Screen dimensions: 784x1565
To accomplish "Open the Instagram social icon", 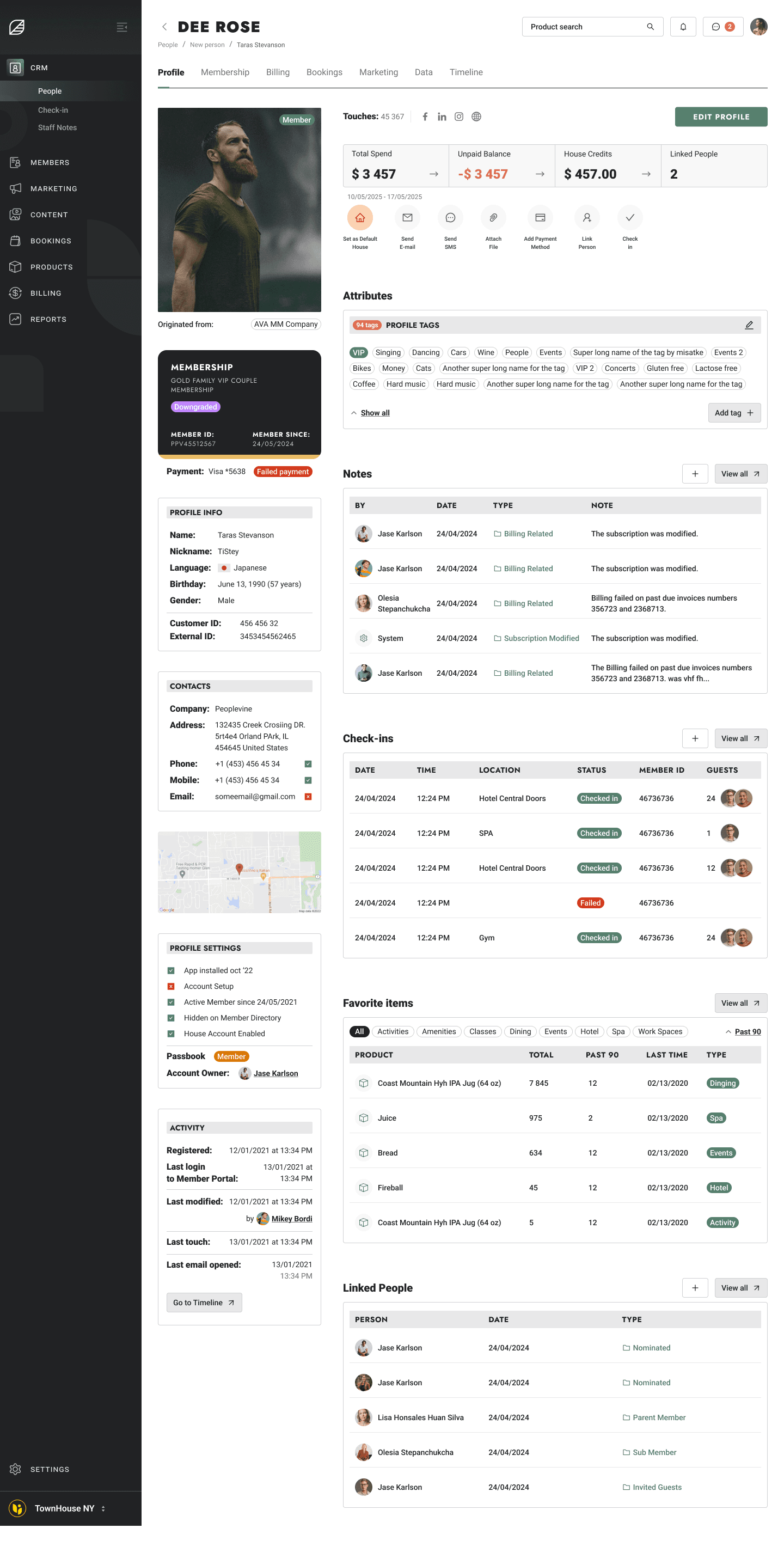I will pyautogui.click(x=459, y=117).
